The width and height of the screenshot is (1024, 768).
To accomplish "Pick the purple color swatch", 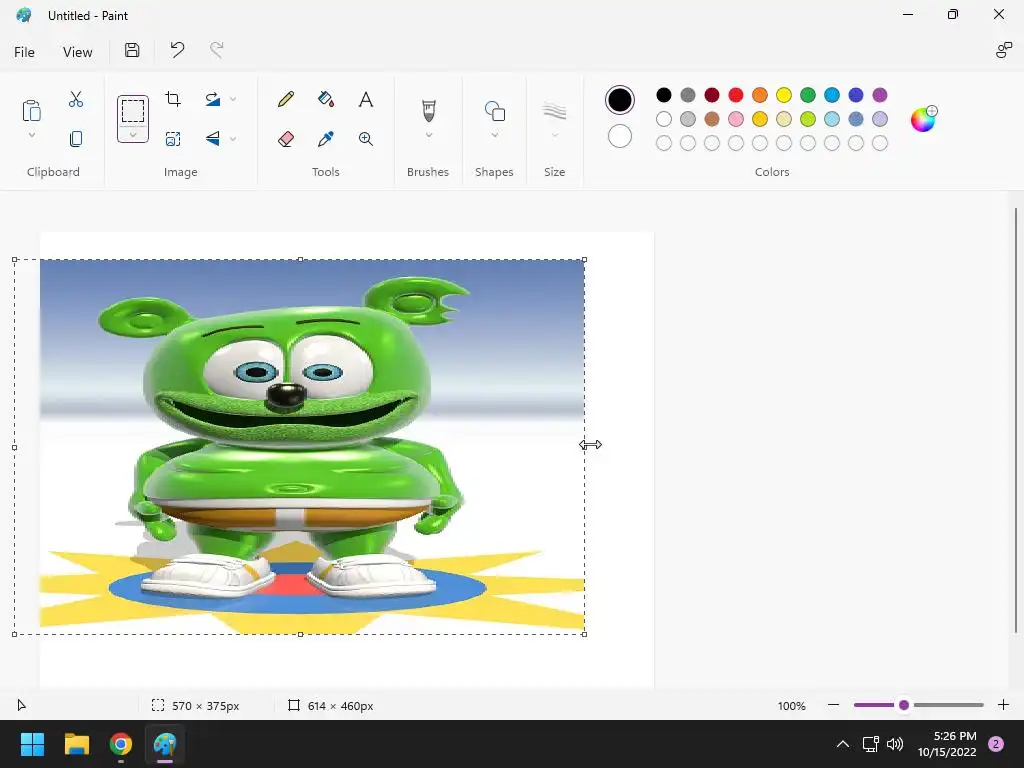I will [880, 95].
